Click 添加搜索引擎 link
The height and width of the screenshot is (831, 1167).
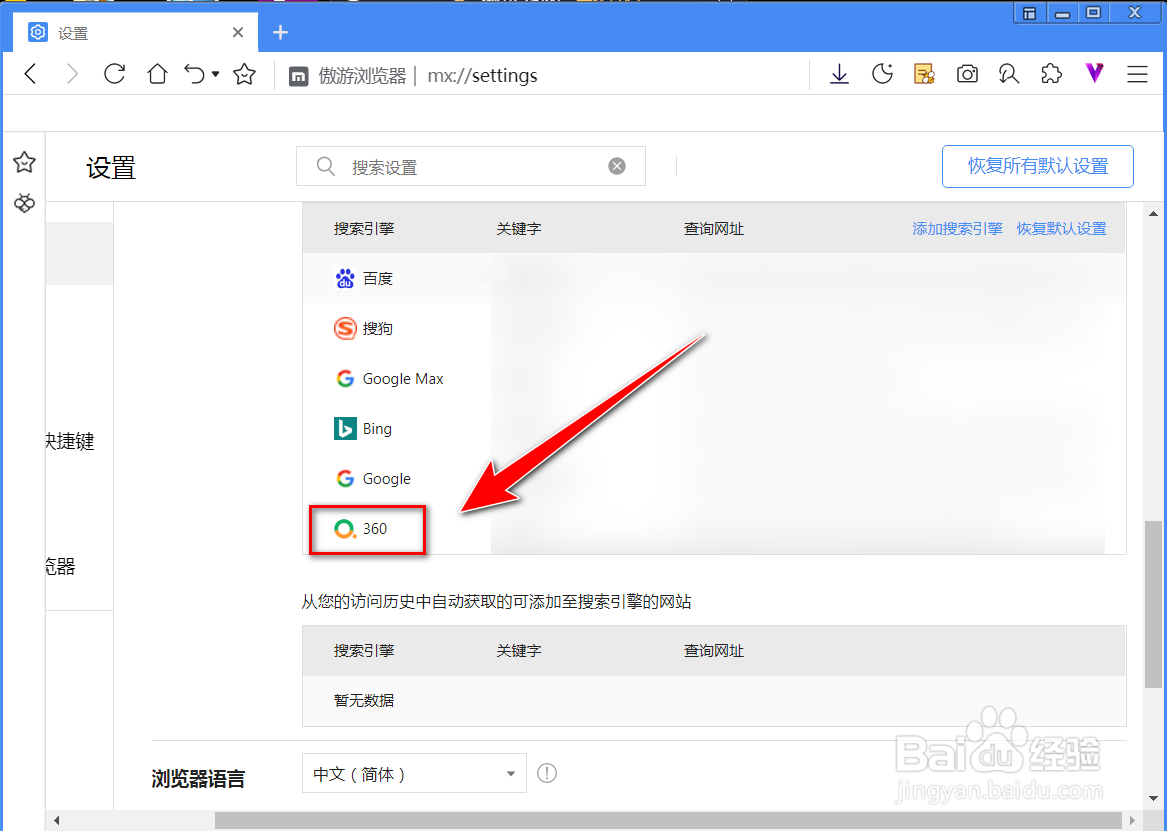pos(957,228)
